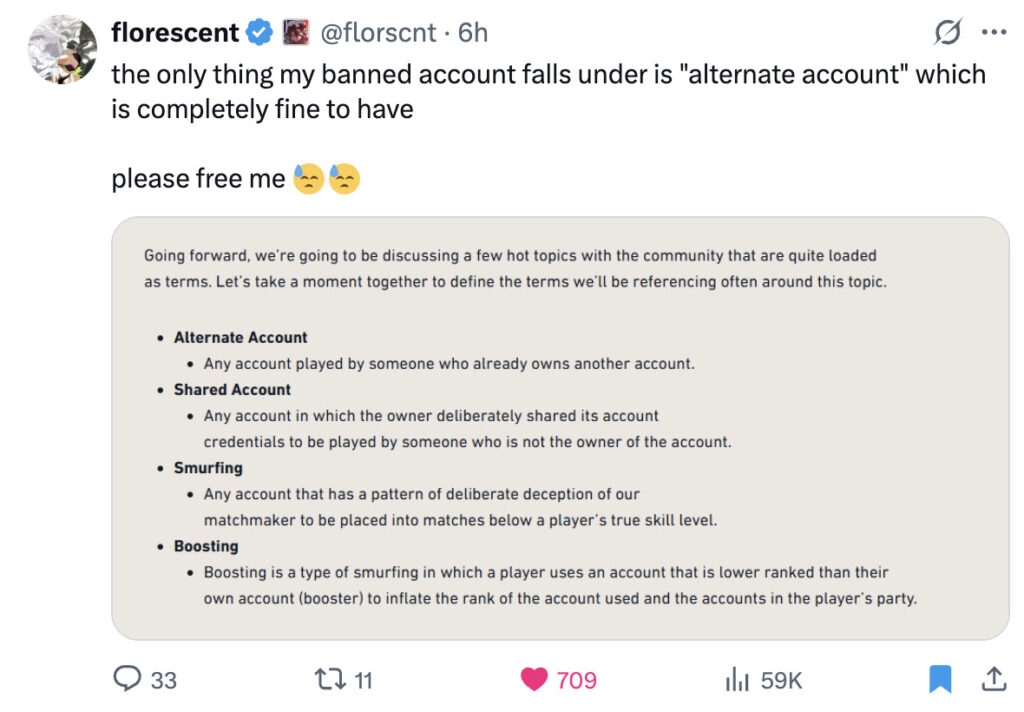Click the blue verified checkmark badge
This screenshot has width=1024, height=712.
coord(258,31)
